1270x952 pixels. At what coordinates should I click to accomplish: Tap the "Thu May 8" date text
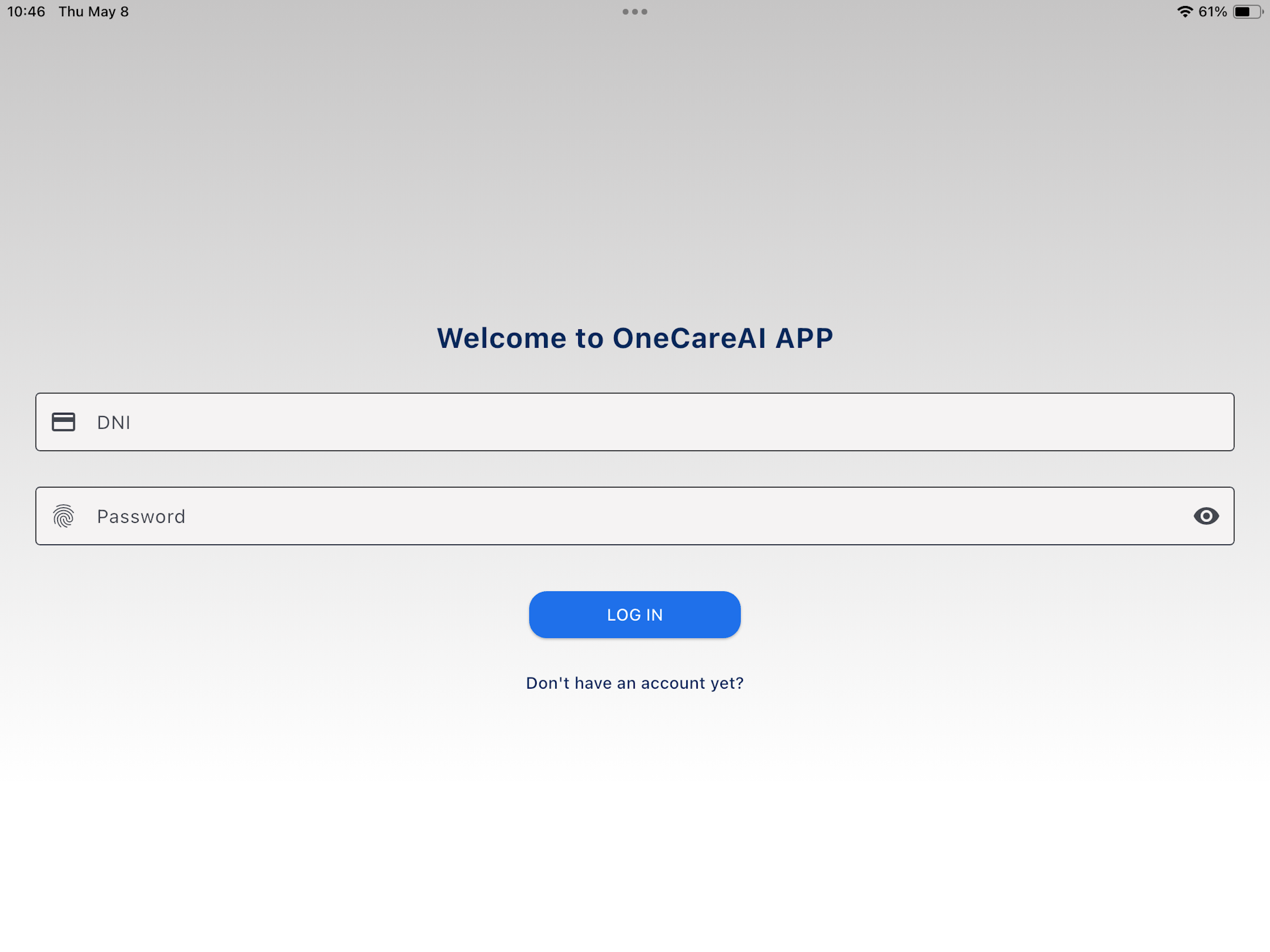pos(94,12)
